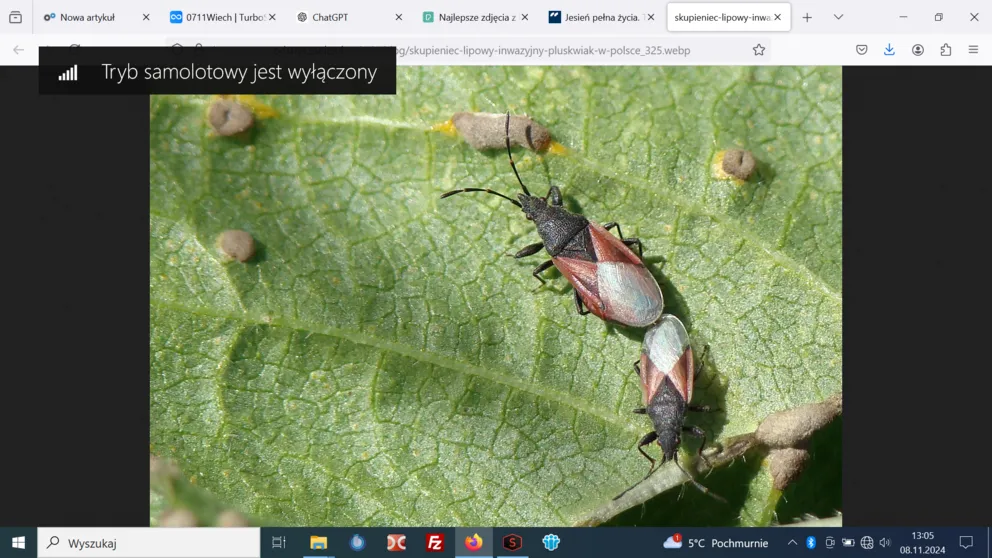
Task: Open the Firefox hamburger application menu
Action: point(974,49)
